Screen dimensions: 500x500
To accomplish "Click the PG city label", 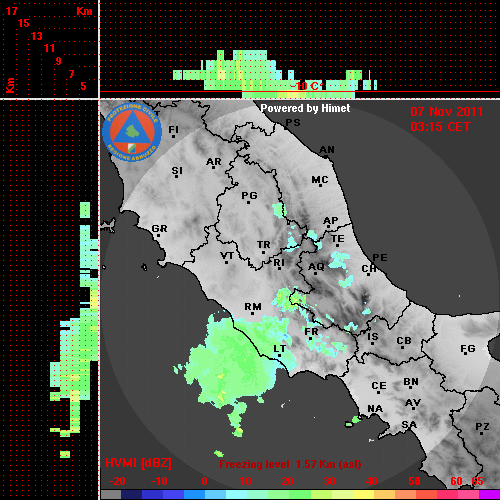I will [x=249, y=195].
